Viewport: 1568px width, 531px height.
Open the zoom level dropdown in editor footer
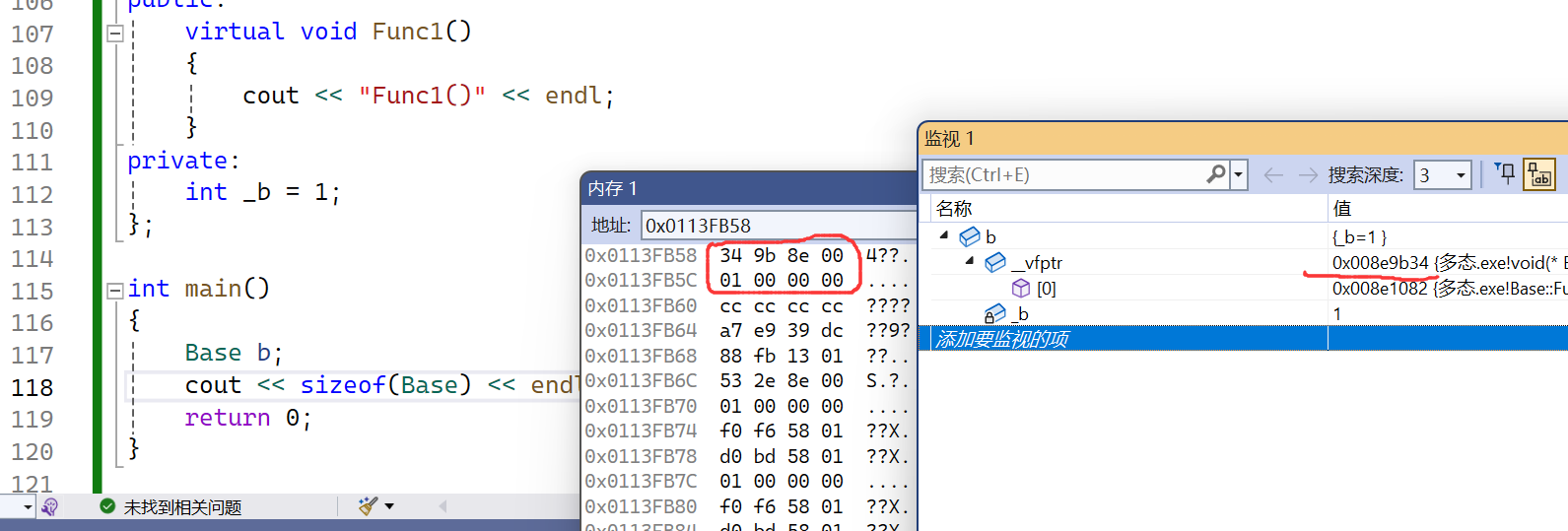coord(28,506)
